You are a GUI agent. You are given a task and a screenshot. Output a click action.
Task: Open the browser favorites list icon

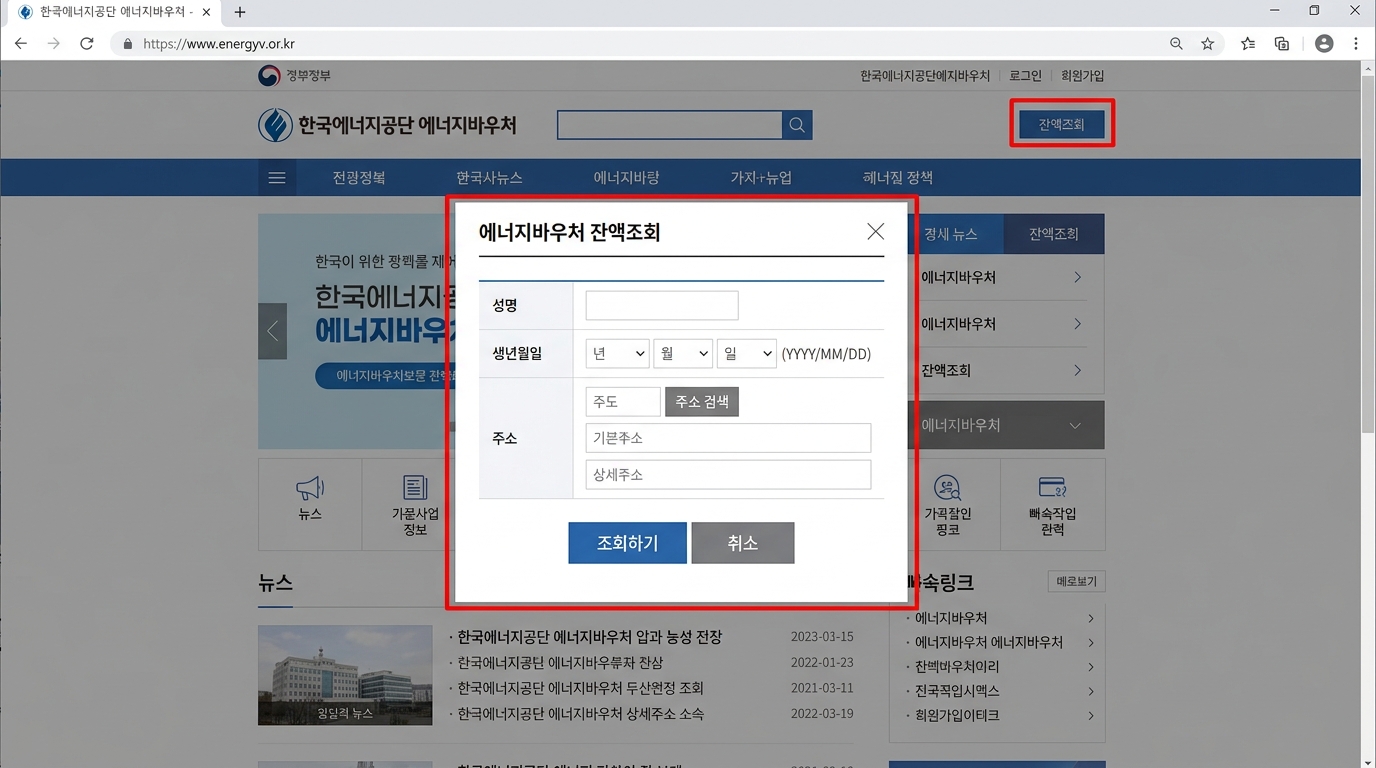point(1248,44)
